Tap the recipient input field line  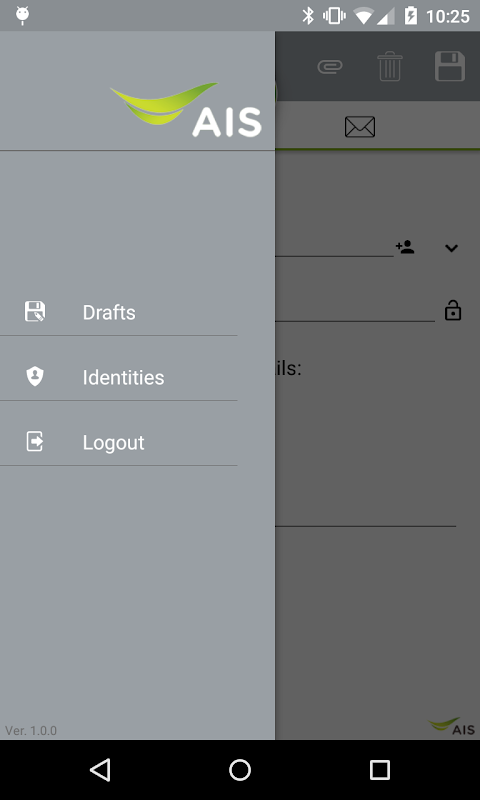click(334, 247)
